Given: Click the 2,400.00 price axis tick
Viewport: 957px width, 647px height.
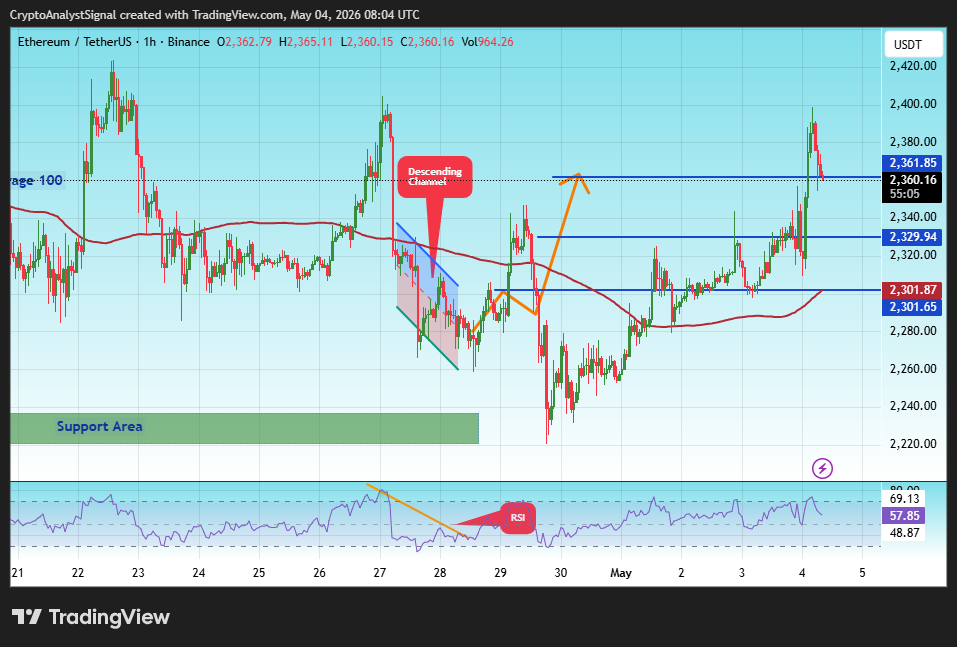Looking at the screenshot, I should click(x=913, y=104).
